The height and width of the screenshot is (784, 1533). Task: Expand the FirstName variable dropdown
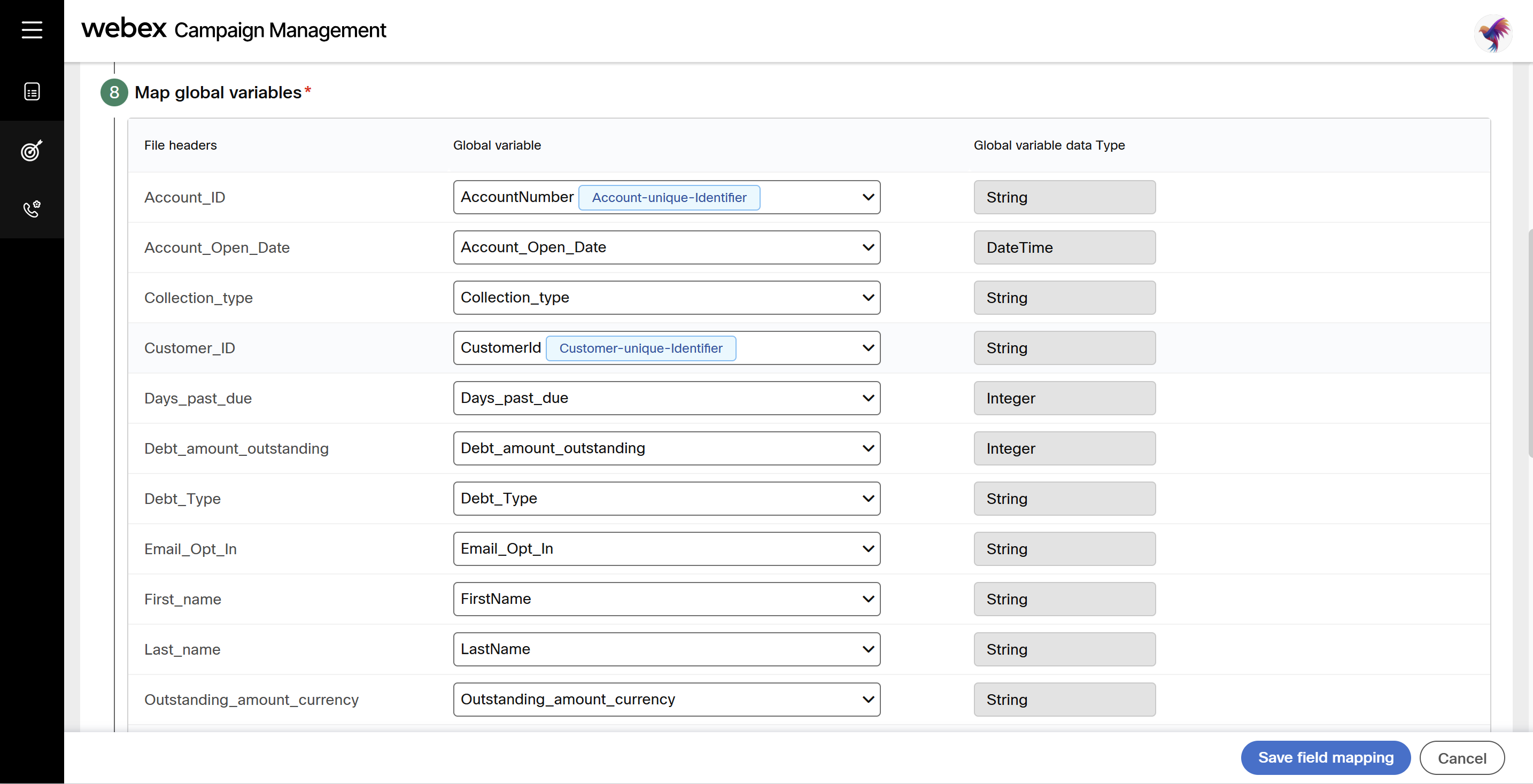coord(666,599)
